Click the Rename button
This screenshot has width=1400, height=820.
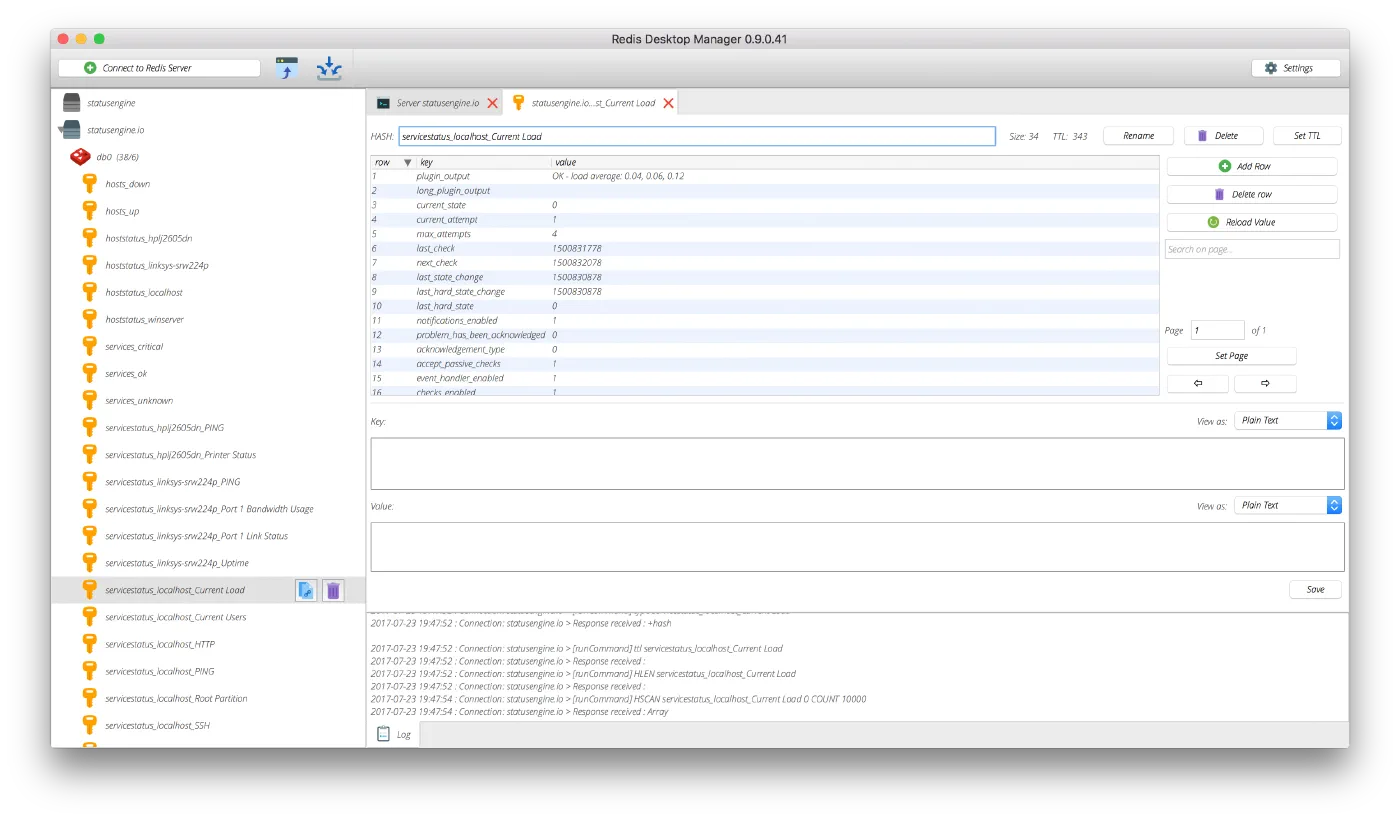pyautogui.click(x=1138, y=136)
